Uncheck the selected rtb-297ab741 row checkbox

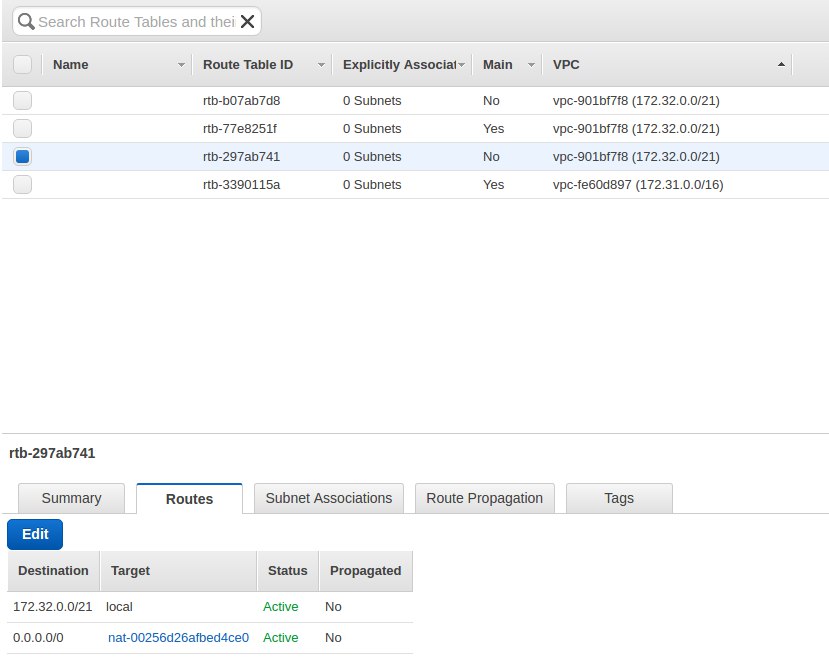click(23, 156)
